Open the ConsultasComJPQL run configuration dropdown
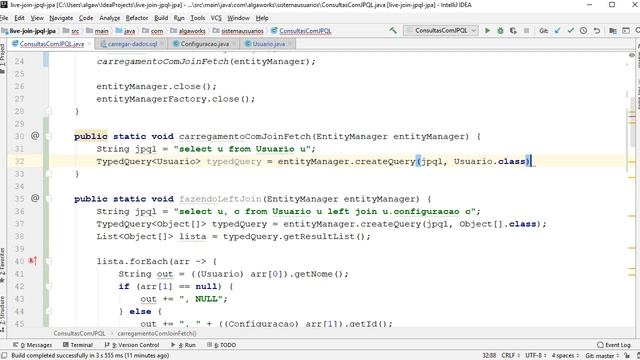 coord(441,31)
